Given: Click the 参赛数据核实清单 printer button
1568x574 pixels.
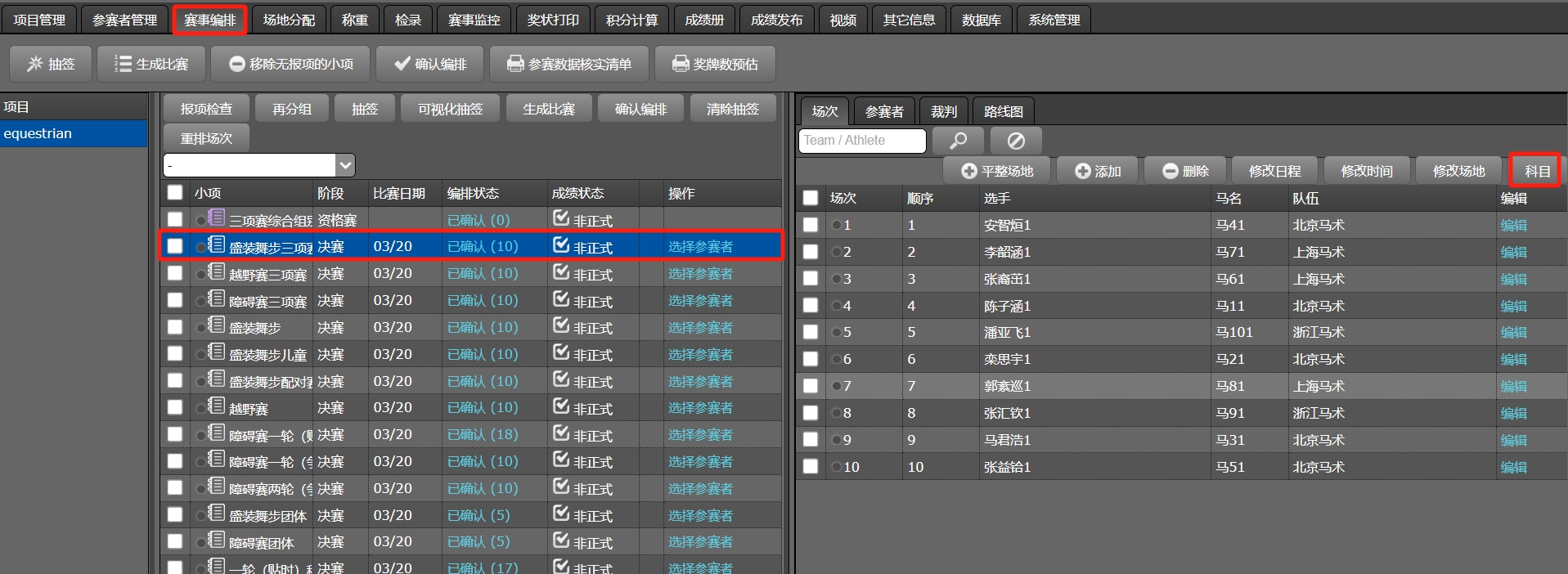Looking at the screenshot, I should [x=569, y=64].
